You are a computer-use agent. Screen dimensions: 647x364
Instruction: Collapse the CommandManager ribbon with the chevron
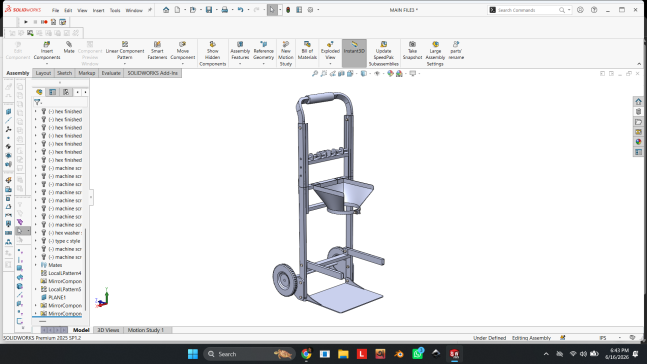[639, 64]
